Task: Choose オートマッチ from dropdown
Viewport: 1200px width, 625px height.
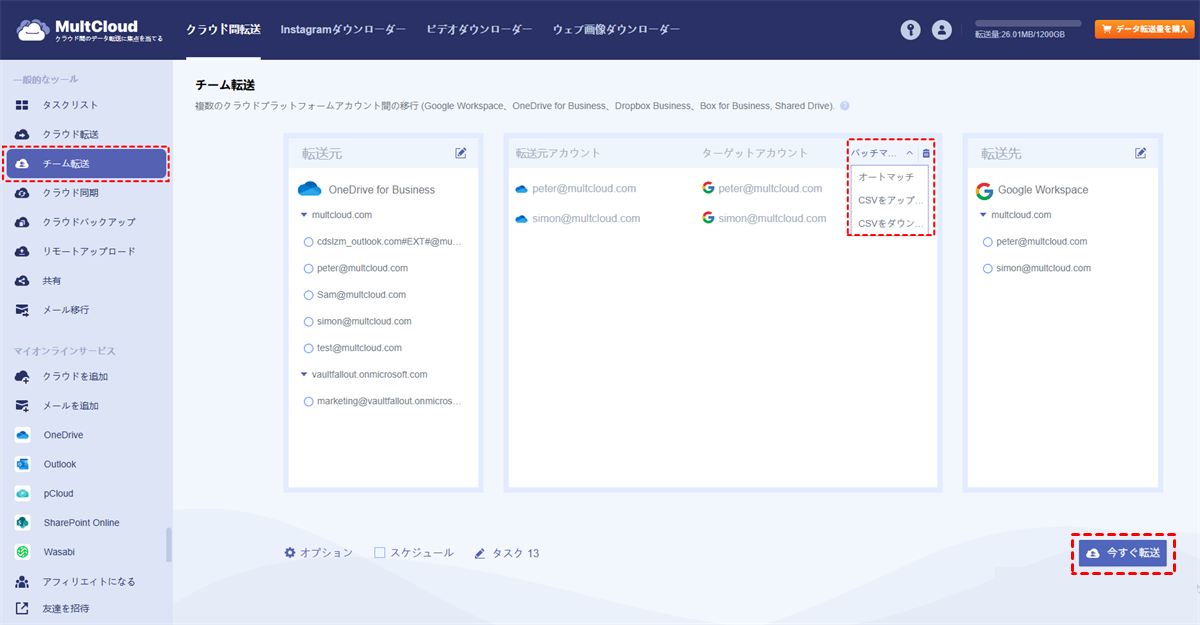Action: coord(887,176)
